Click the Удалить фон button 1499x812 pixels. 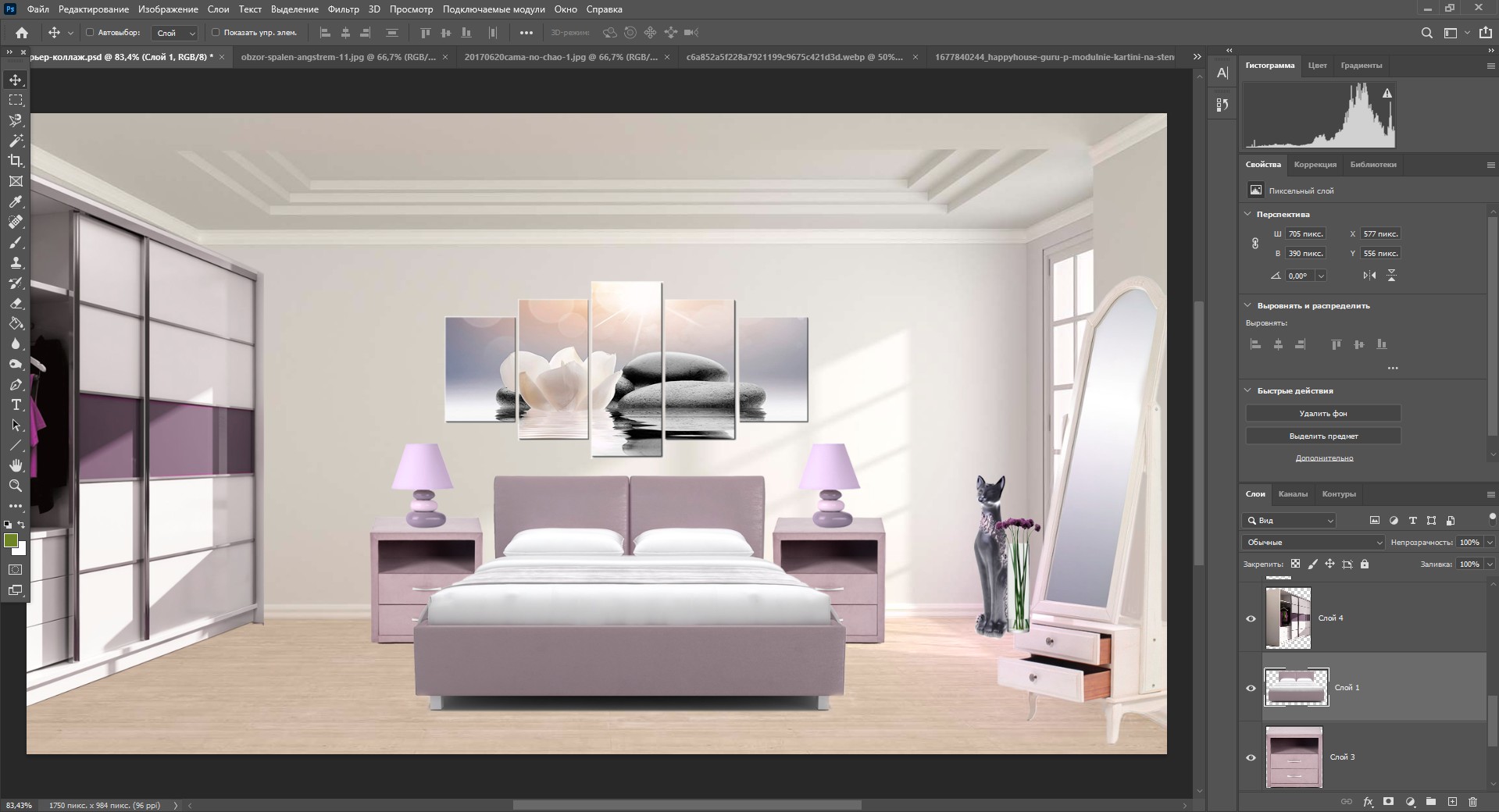click(x=1322, y=413)
